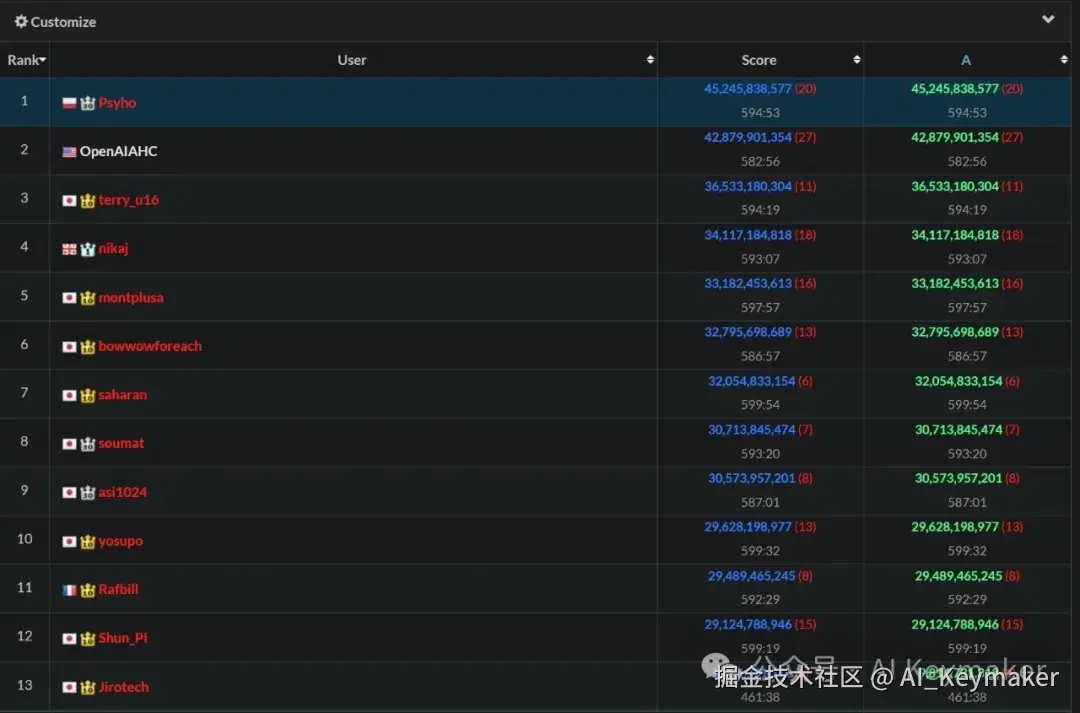Click the France flag beside Rafbill
1080x713 pixels.
click(68, 589)
